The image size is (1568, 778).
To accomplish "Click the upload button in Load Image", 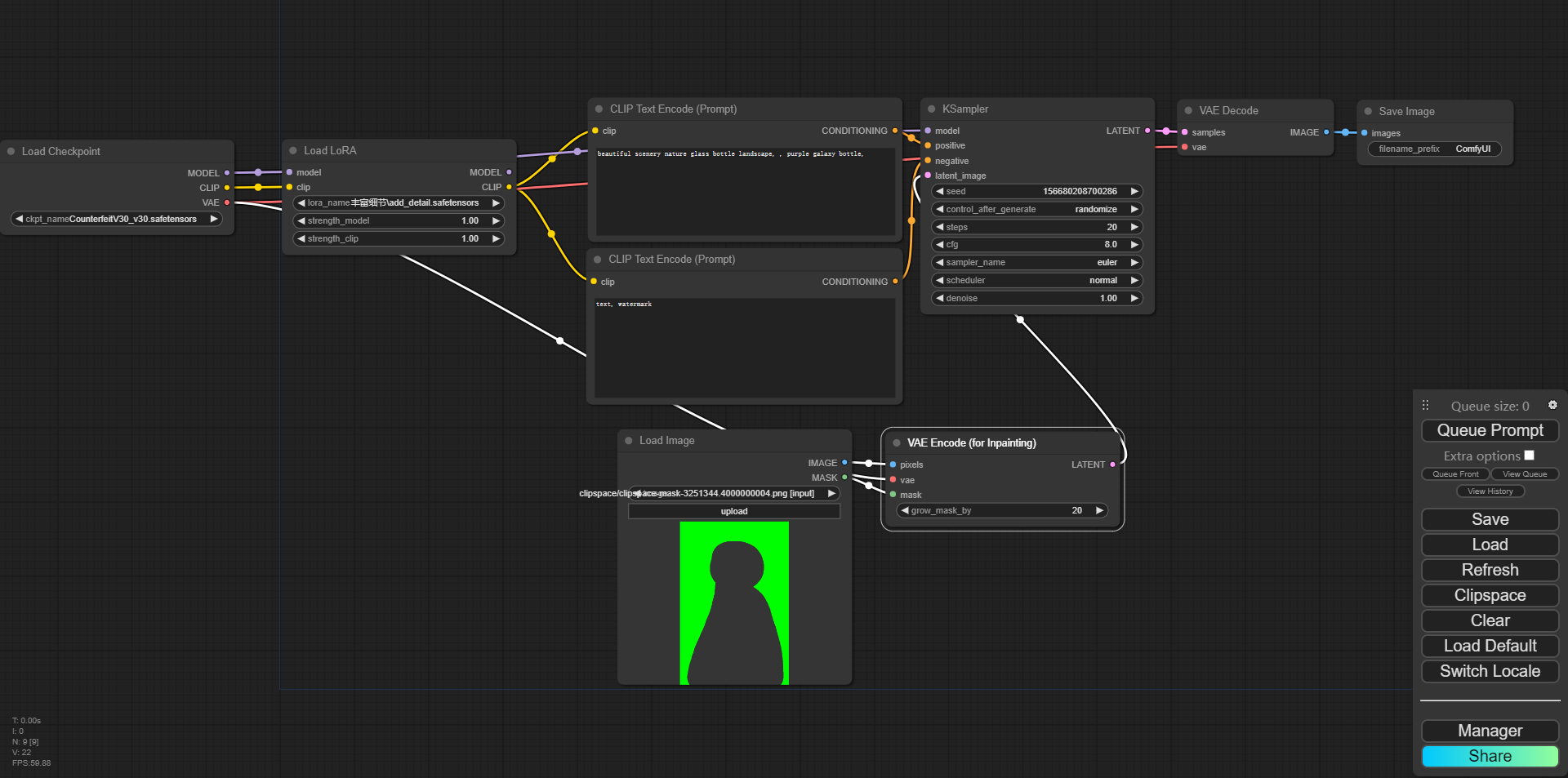I will coord(734,511).
